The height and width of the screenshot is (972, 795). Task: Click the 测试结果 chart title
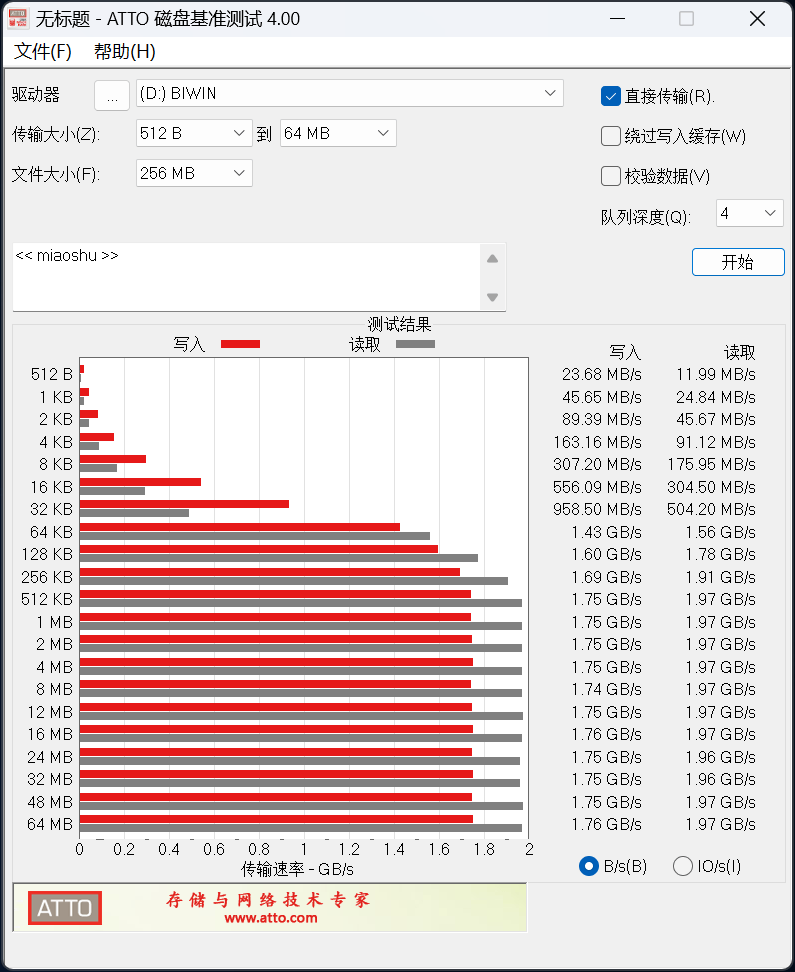coord(399,324)
